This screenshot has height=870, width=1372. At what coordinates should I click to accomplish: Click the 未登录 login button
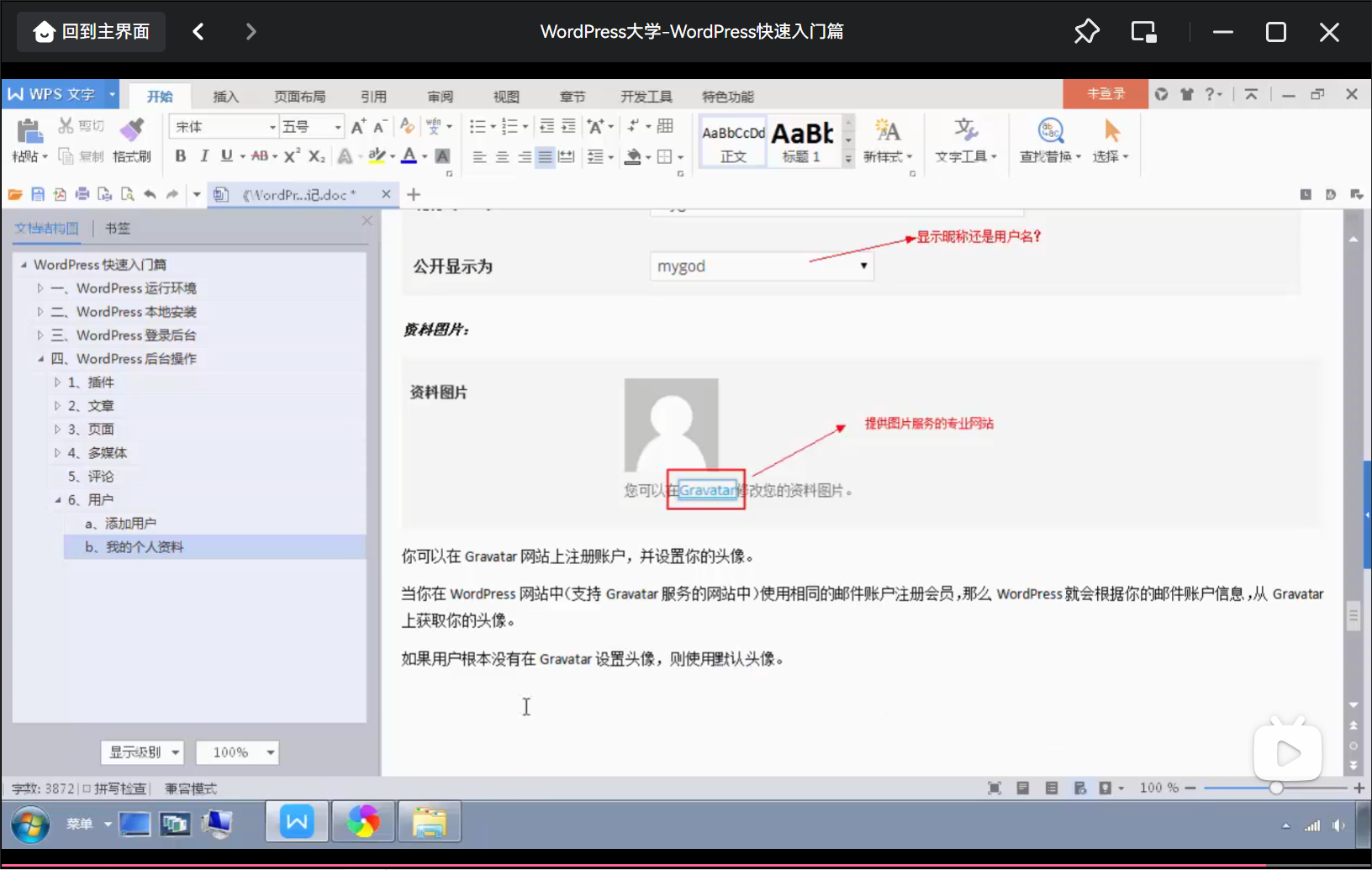tap(1106, 94)
